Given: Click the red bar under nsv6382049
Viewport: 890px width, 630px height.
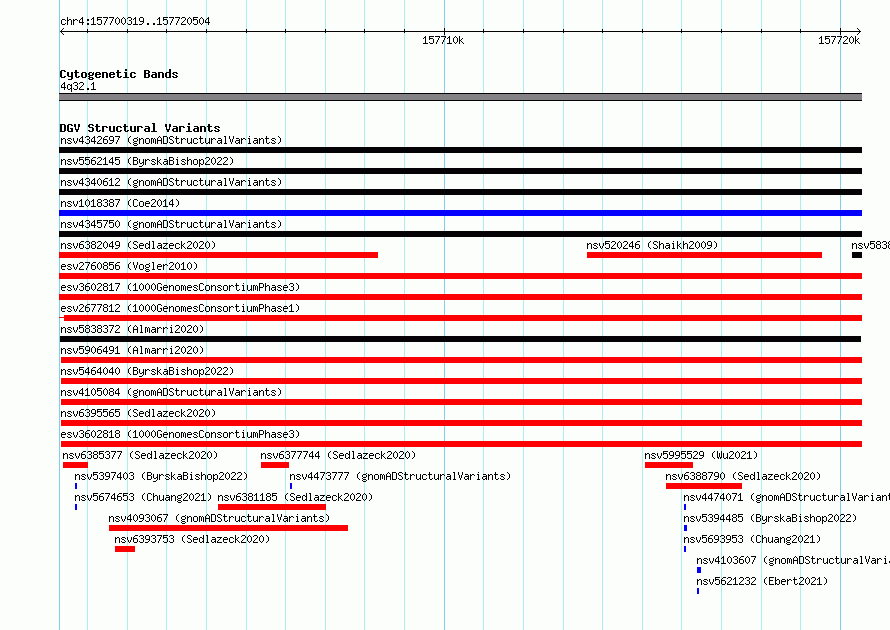Looking at the screenshot, I should [219, 255].
